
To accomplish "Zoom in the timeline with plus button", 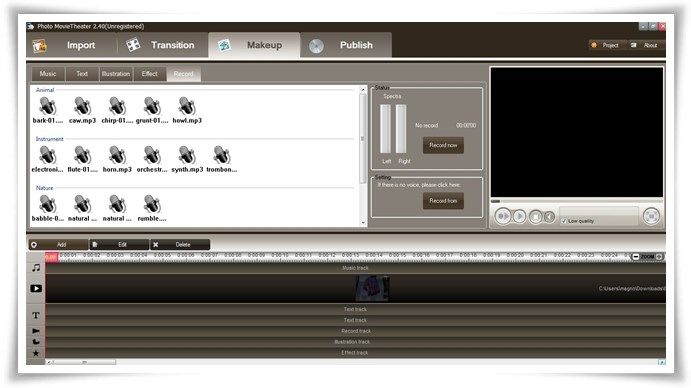I will (659, 257).
